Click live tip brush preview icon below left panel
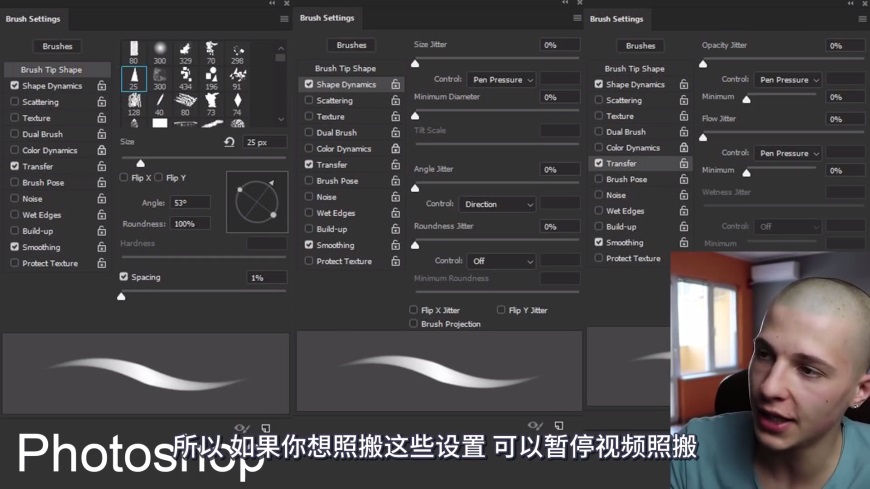The image size is (870, 489). 242,428
